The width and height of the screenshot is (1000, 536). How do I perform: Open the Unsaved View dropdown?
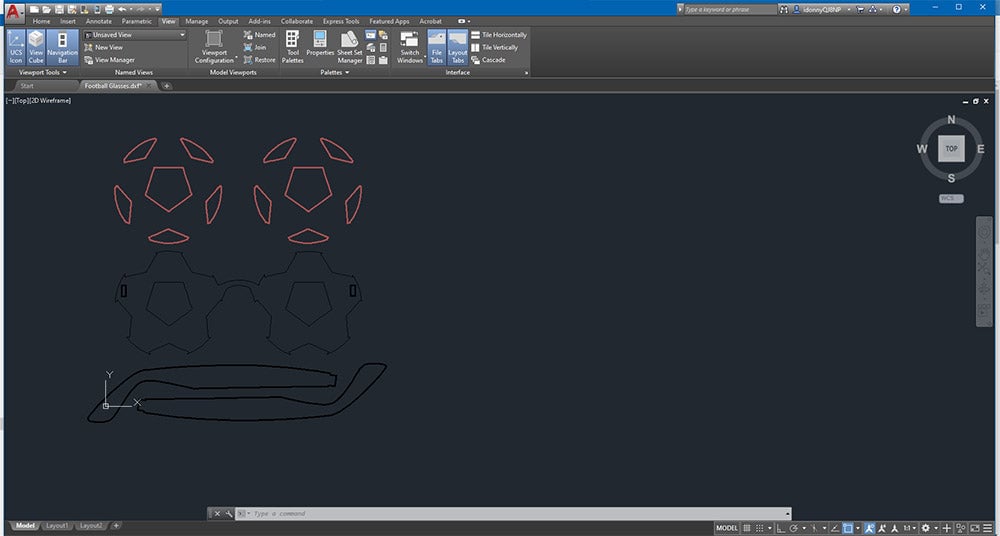134,35
